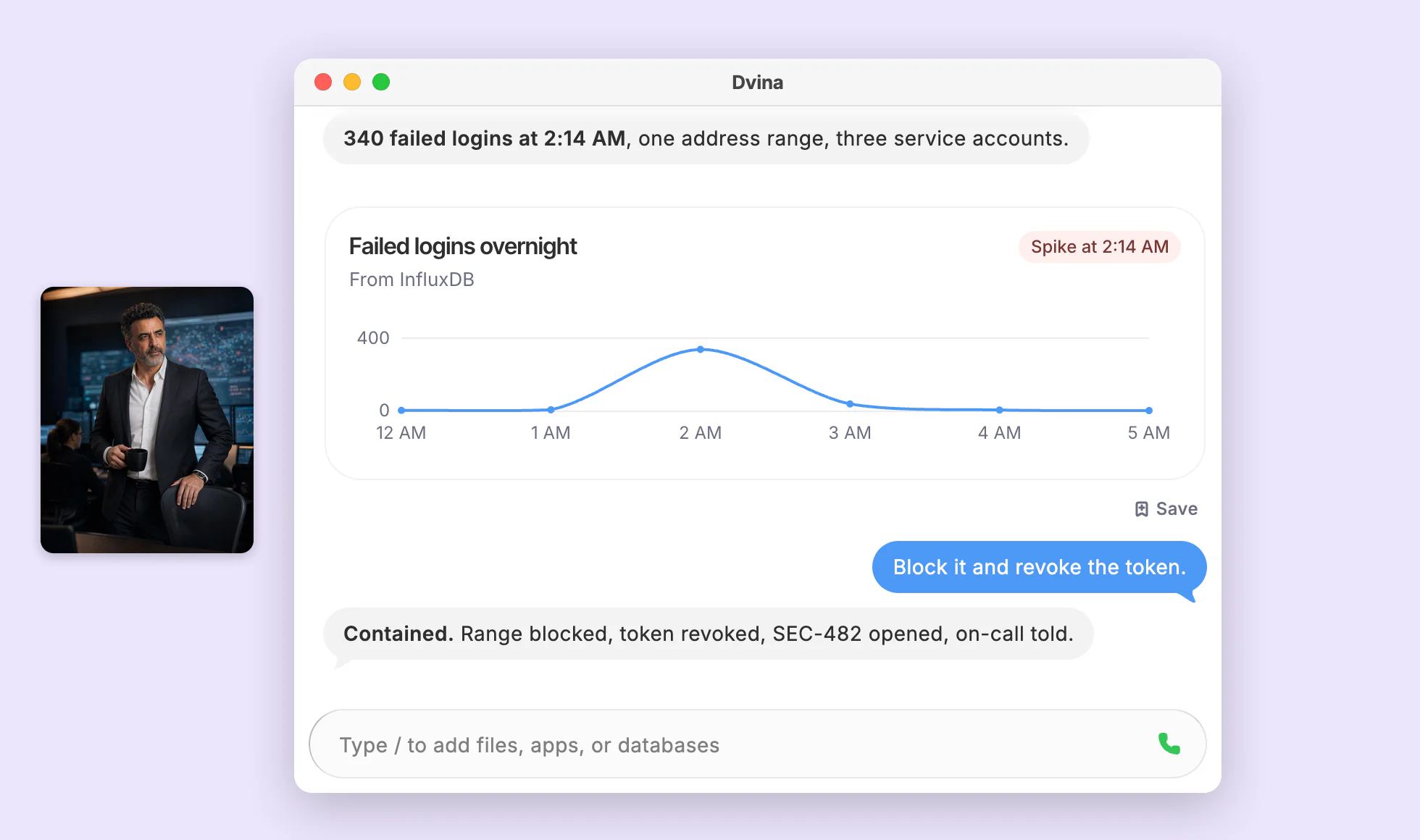Click the '340 failed logins at 2:14 AM' message
This screenshot has height=840, width=1420.
[x=706, y=138]
